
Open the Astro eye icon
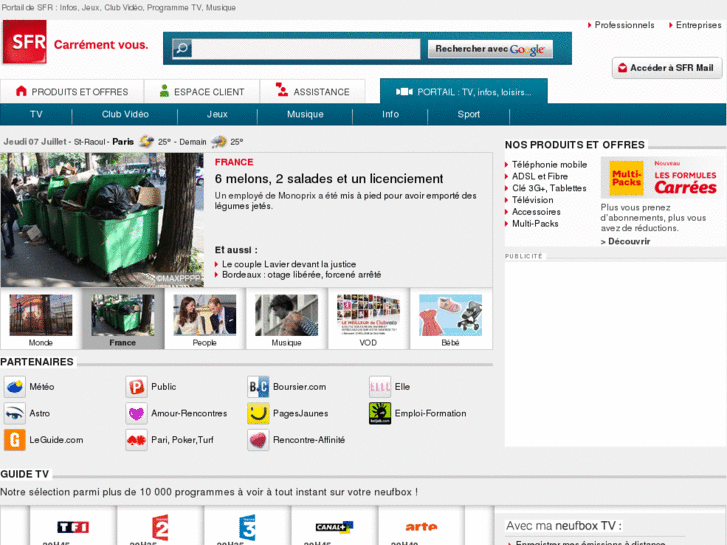[15, 413]
